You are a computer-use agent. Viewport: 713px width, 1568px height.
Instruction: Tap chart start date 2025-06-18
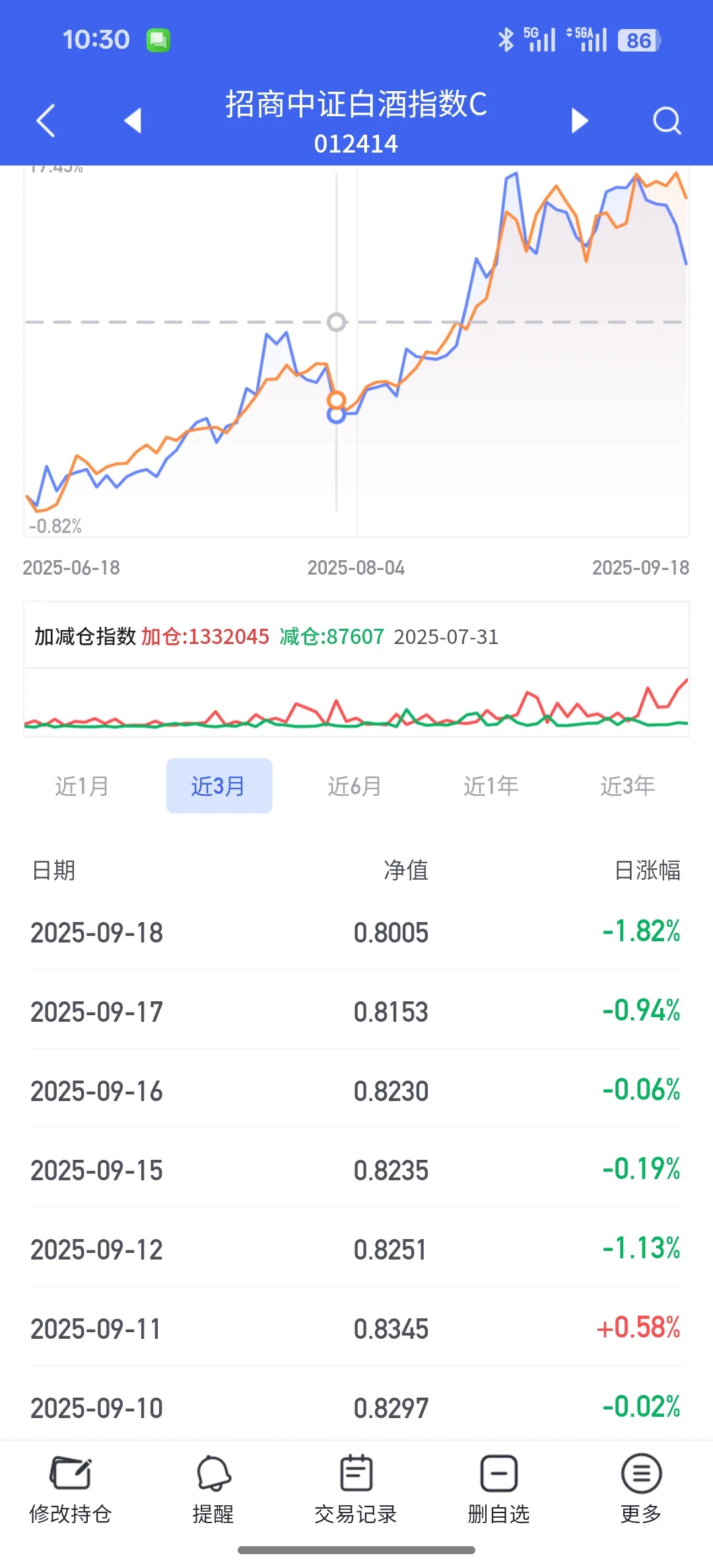pos(71,568)
